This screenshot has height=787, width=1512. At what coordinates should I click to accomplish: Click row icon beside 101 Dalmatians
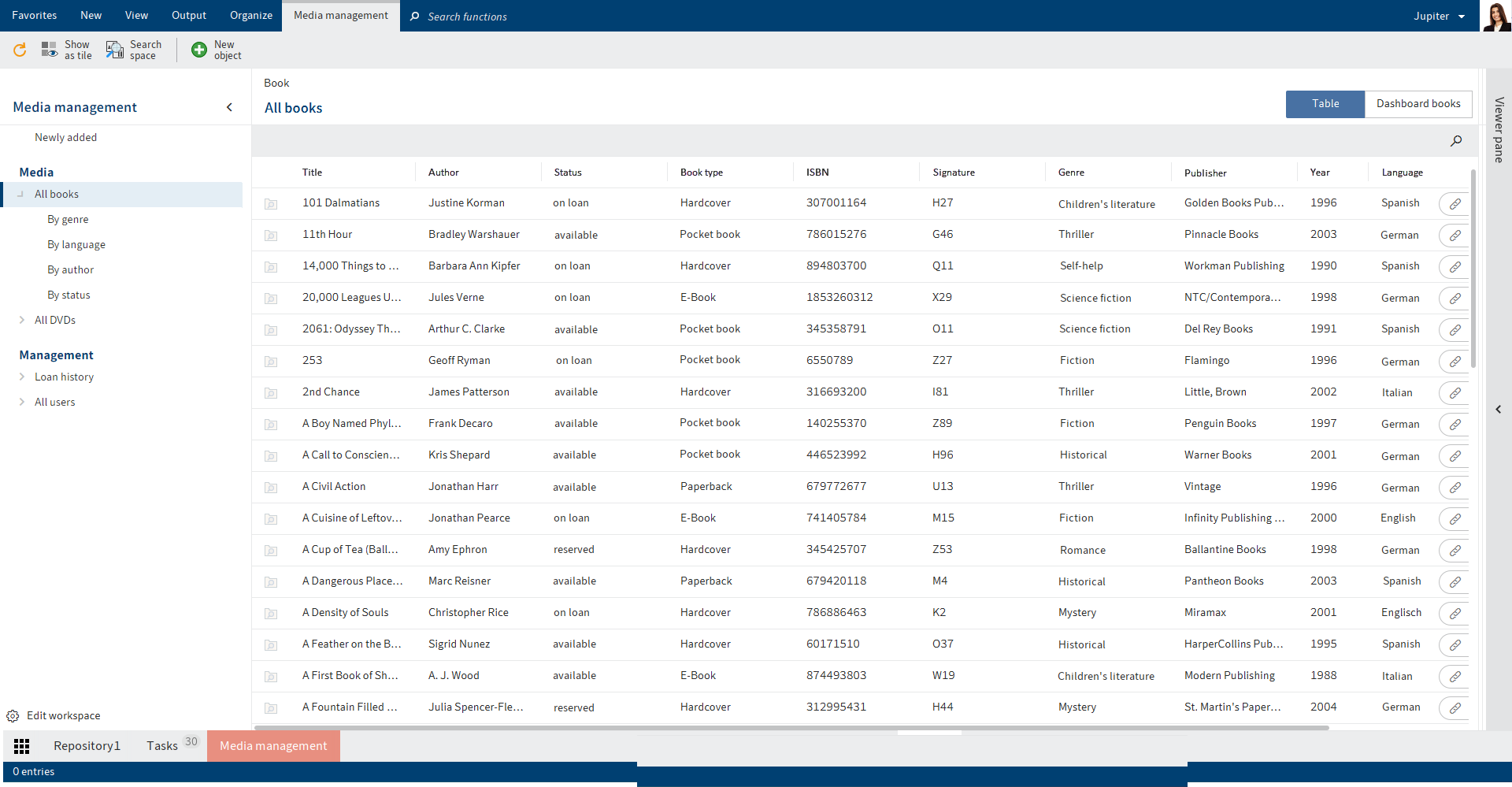(271, 204)
